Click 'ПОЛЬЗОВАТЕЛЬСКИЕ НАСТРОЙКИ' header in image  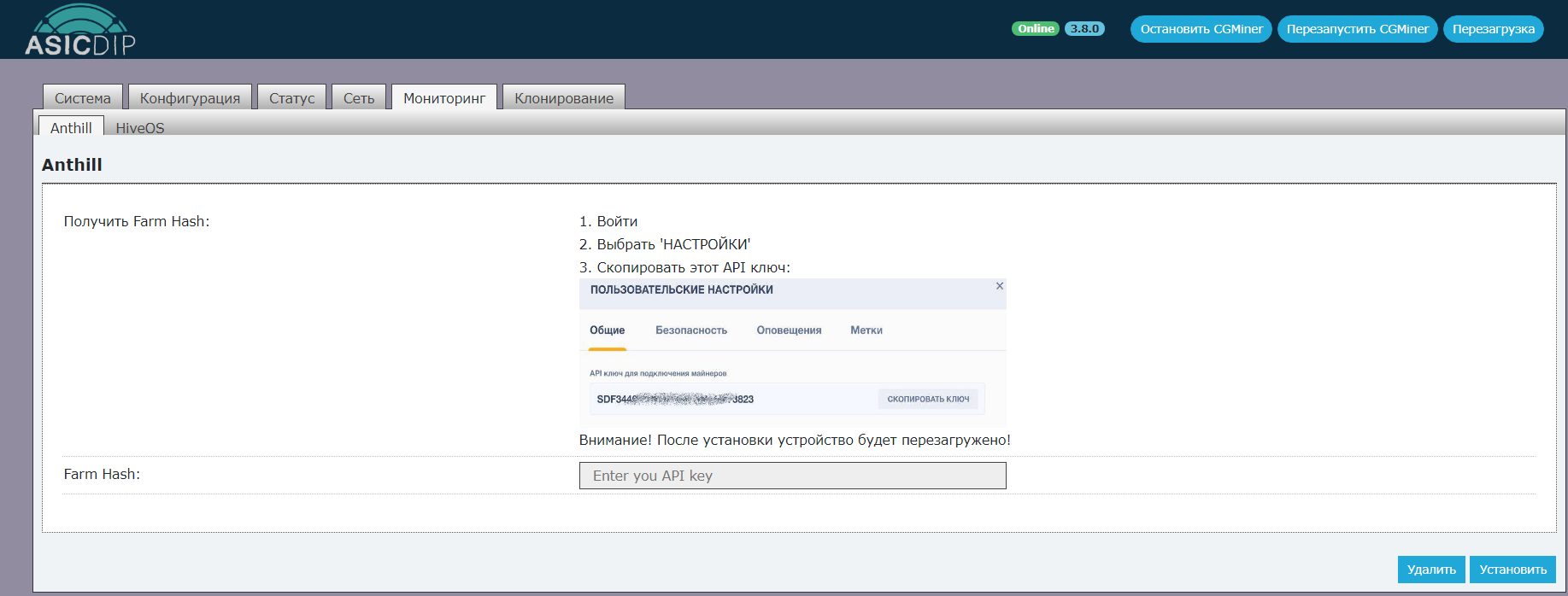682,290
